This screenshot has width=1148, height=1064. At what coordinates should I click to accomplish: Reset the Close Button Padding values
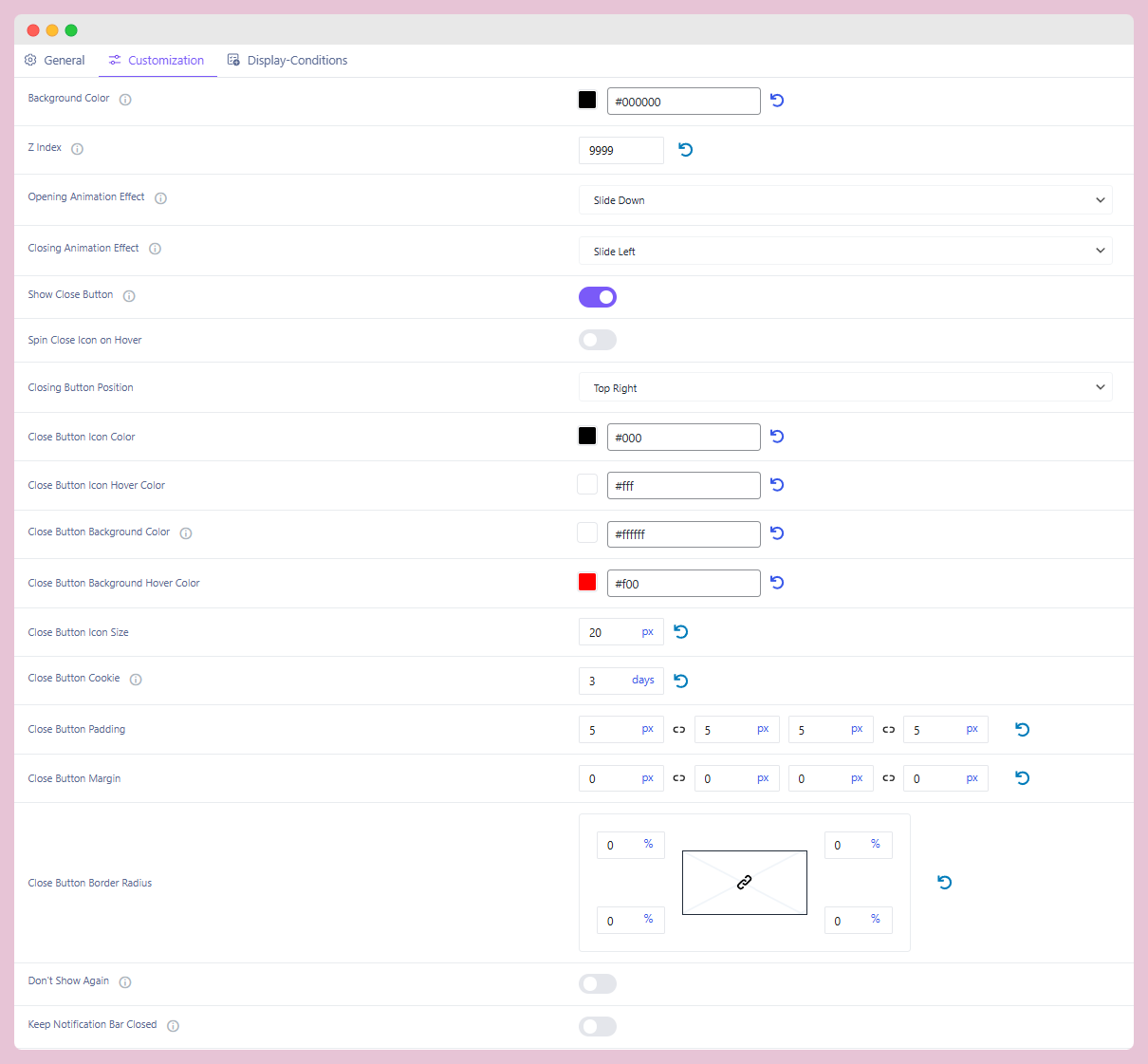(1022, 730)
